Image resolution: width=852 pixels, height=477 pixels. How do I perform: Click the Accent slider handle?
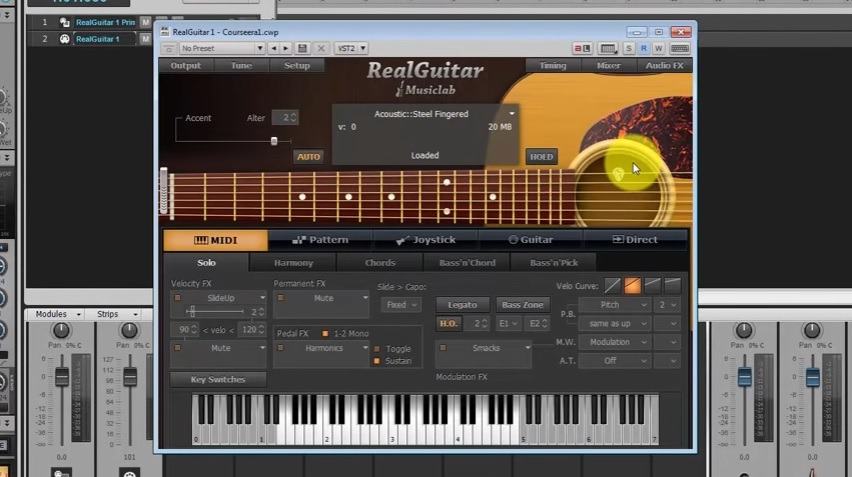point(274,141)
